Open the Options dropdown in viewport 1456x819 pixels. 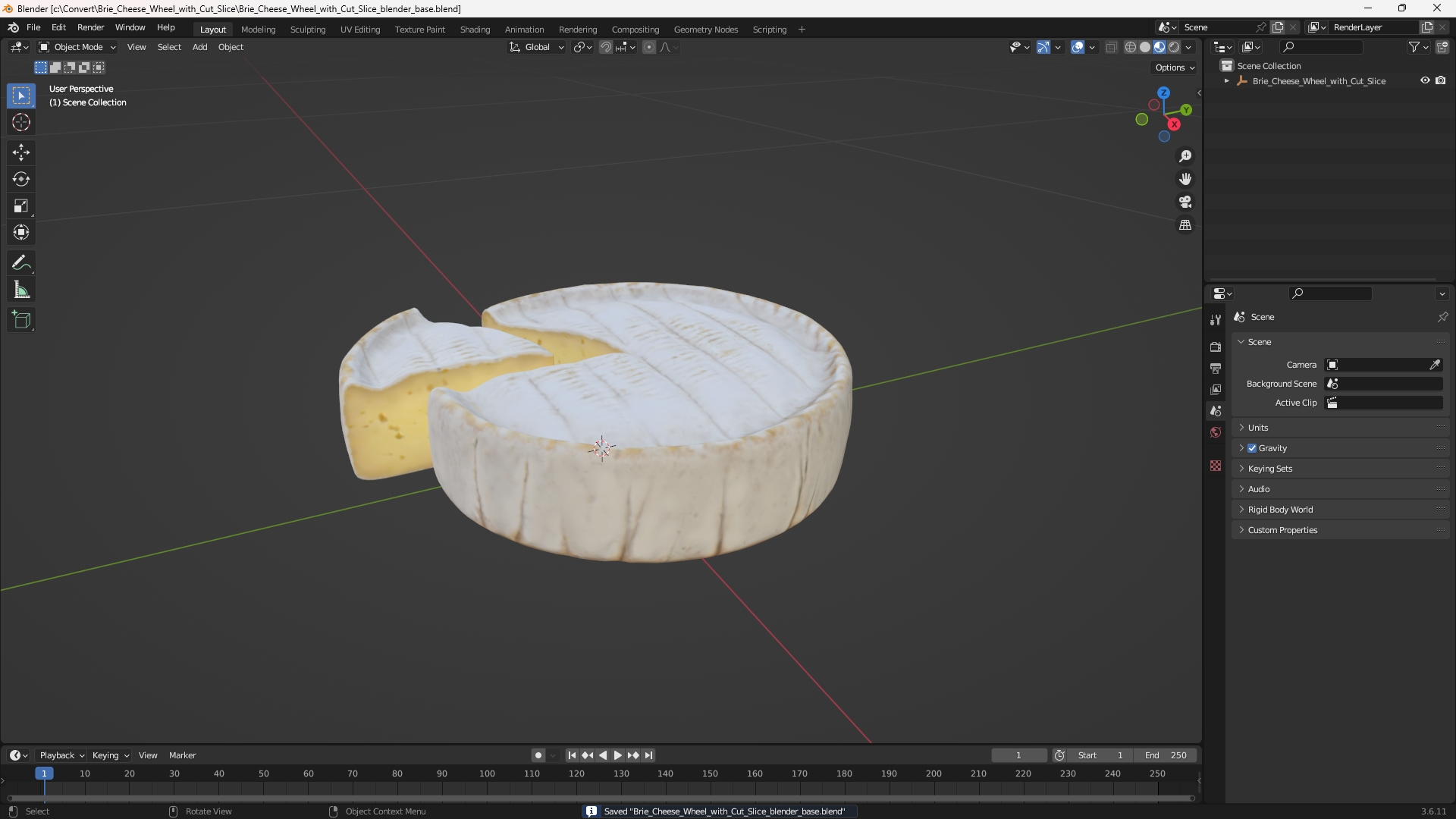(x=1174, y=67)
